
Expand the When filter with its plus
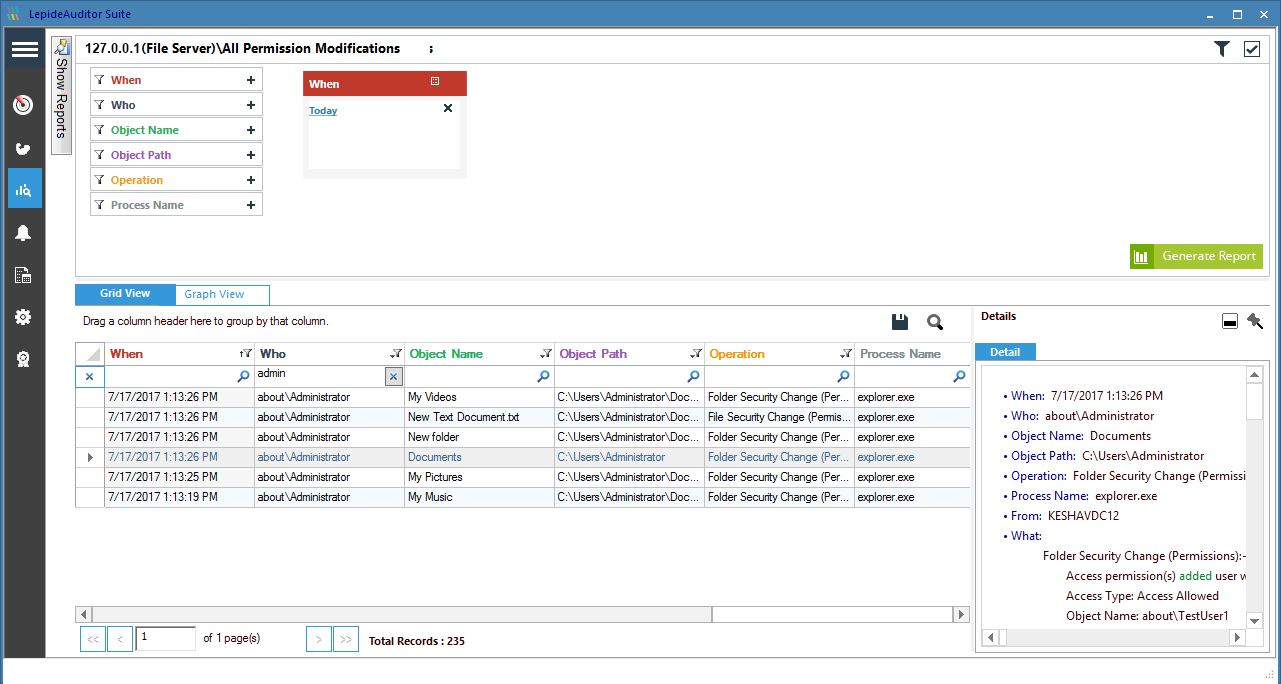click(x=251, y=80)
